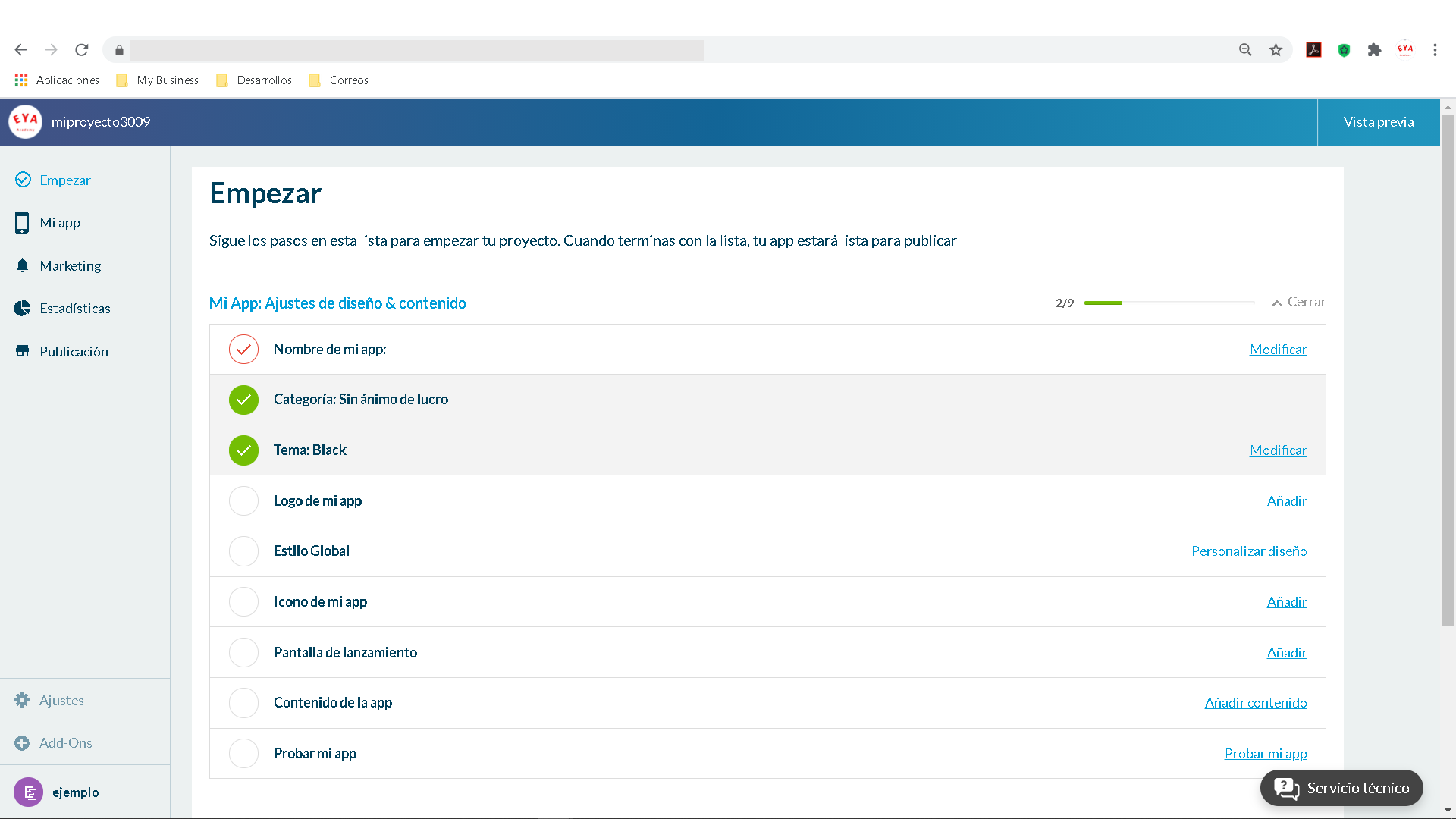Screen dimensions: 1456x819
Task: Click the zoom magnifier icon in address bar
Action: (1245, 50)
